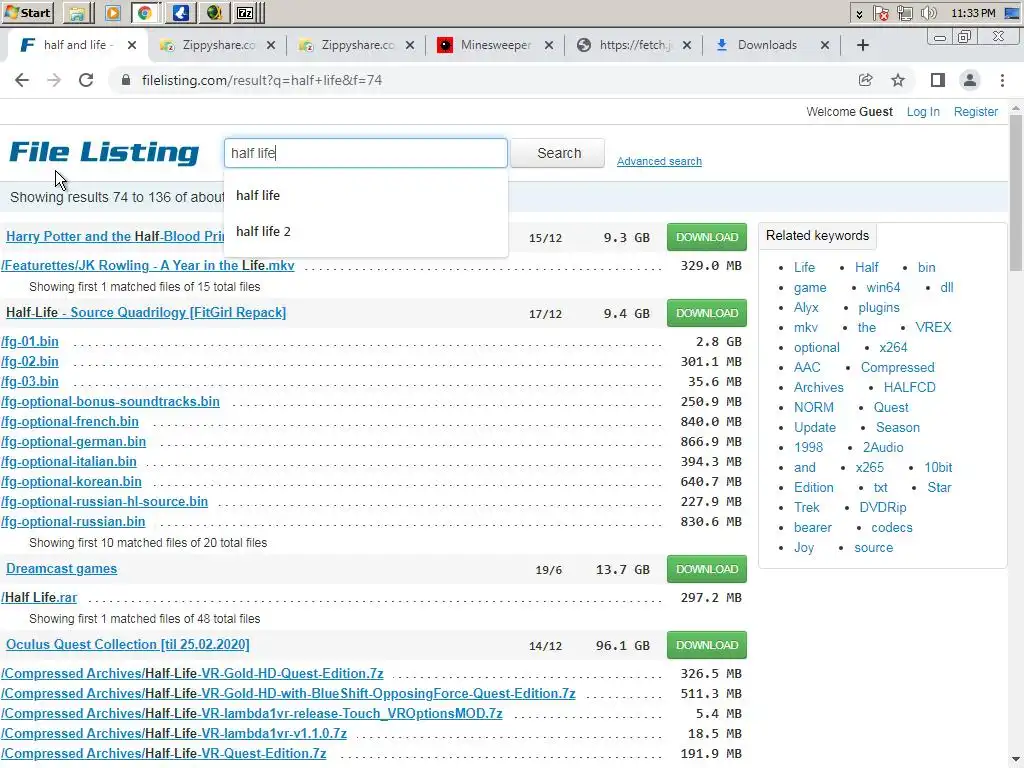
Task: Download the Harry Potter Half-Blood Prince torrent
Action: pos(707,237)
